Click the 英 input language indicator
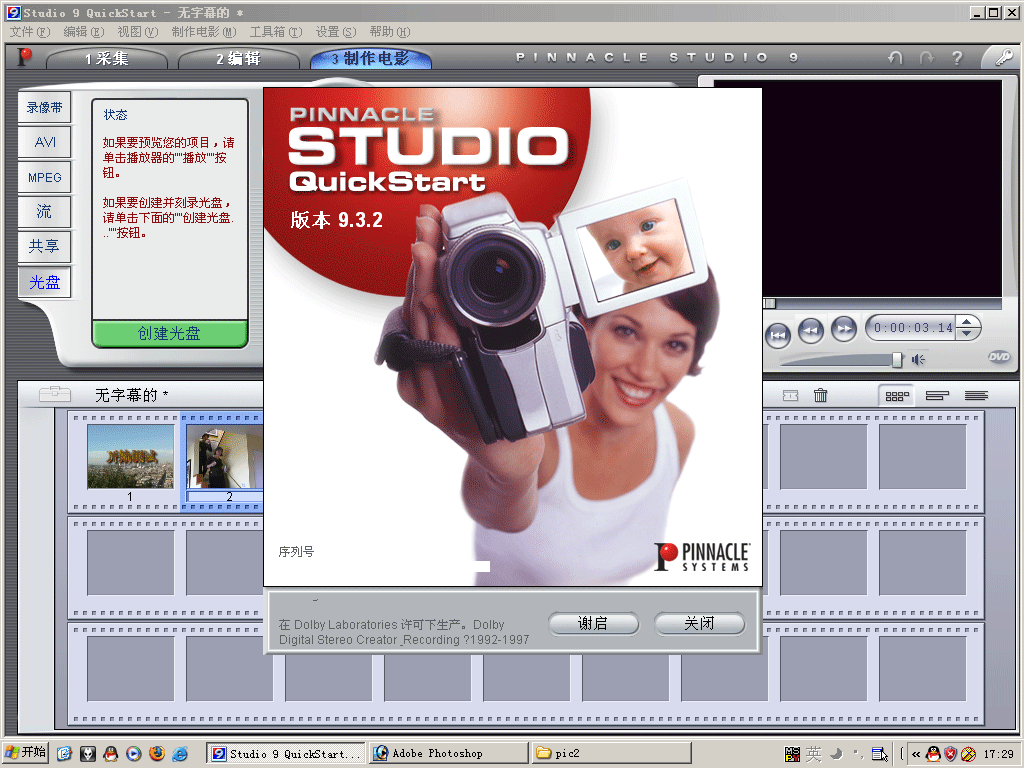This screenshot has height=768, width=1024. click(814, 754)
